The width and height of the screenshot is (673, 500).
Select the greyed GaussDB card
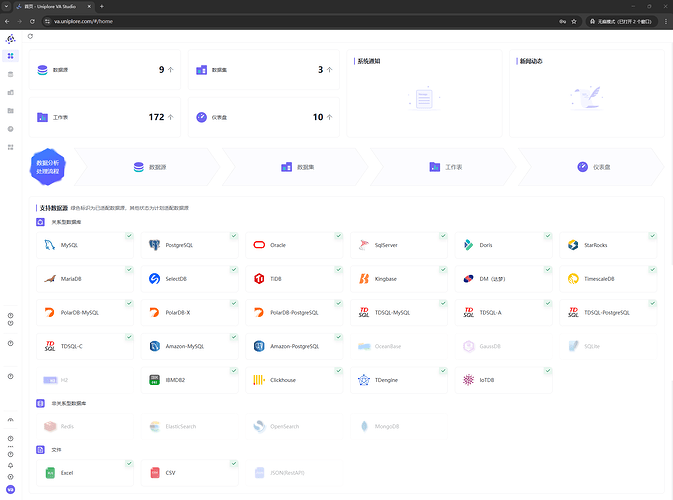[x=504, y=346]
